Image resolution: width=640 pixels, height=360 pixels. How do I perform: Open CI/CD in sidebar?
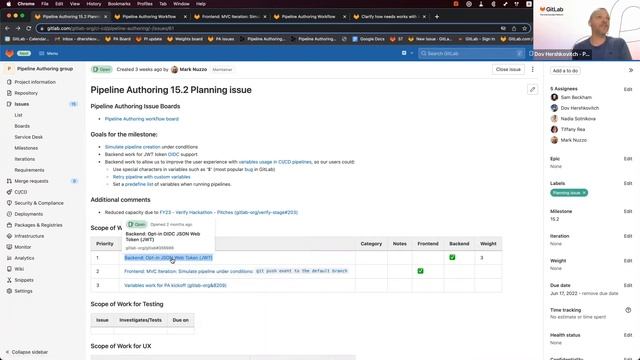21,192
